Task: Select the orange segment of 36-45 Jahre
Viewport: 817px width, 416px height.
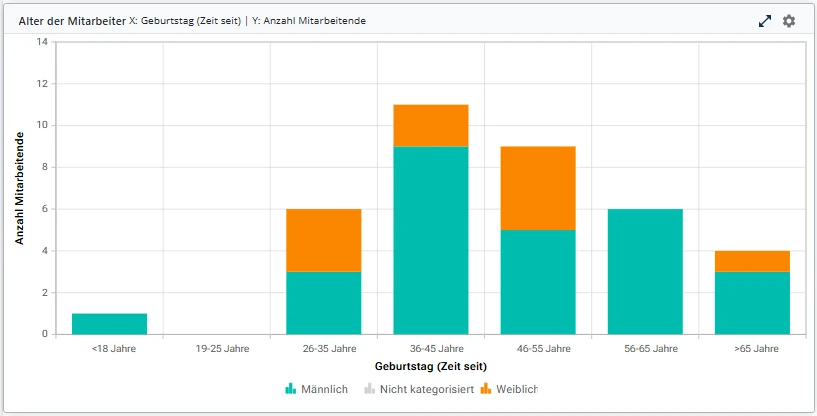Action: [431, 126]
